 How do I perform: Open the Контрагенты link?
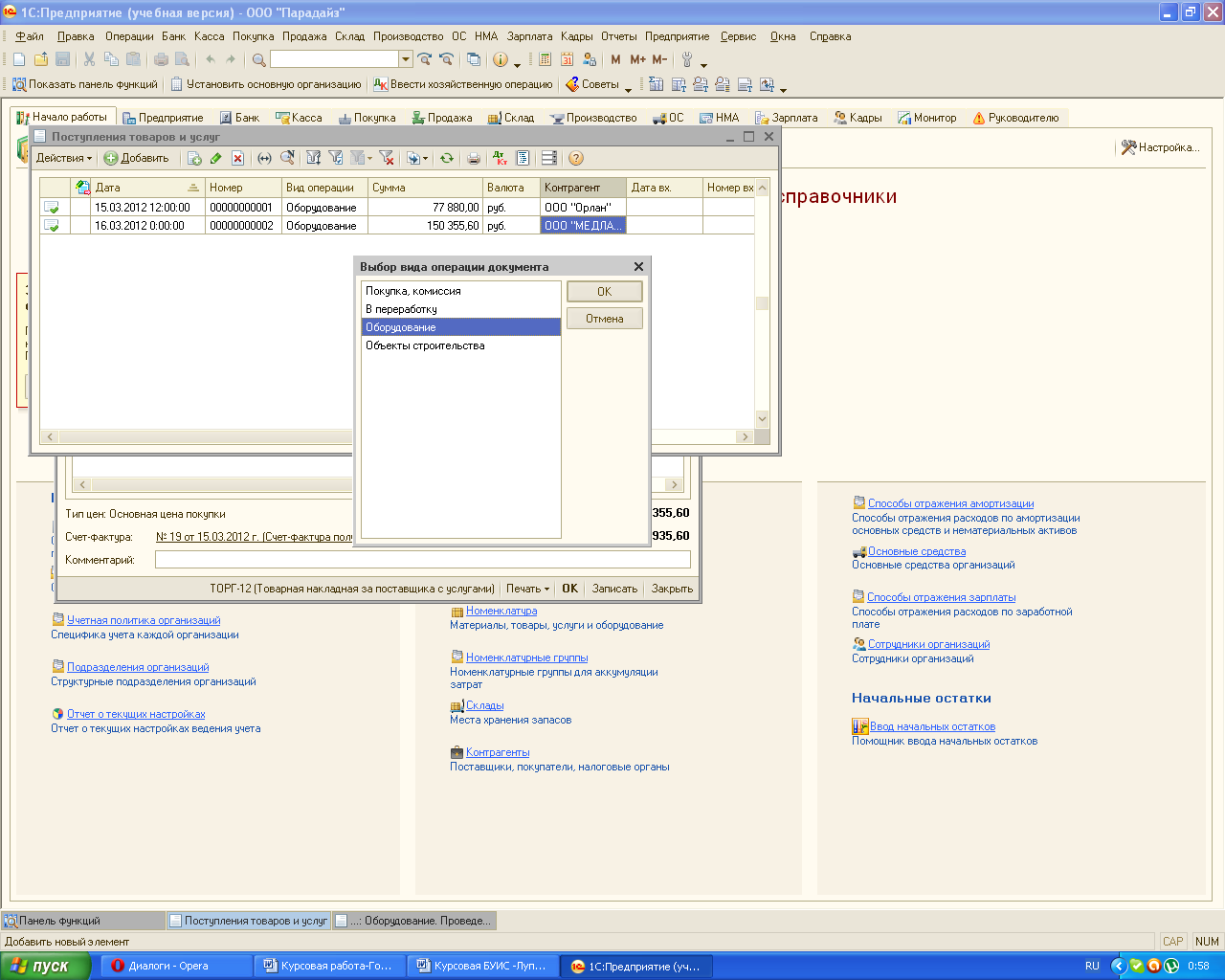498,752
